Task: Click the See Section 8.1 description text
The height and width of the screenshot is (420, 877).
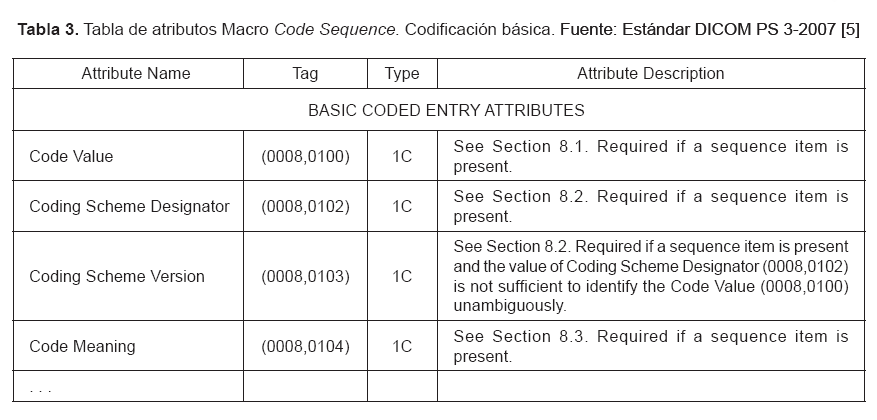Action: tap(650, 156)
